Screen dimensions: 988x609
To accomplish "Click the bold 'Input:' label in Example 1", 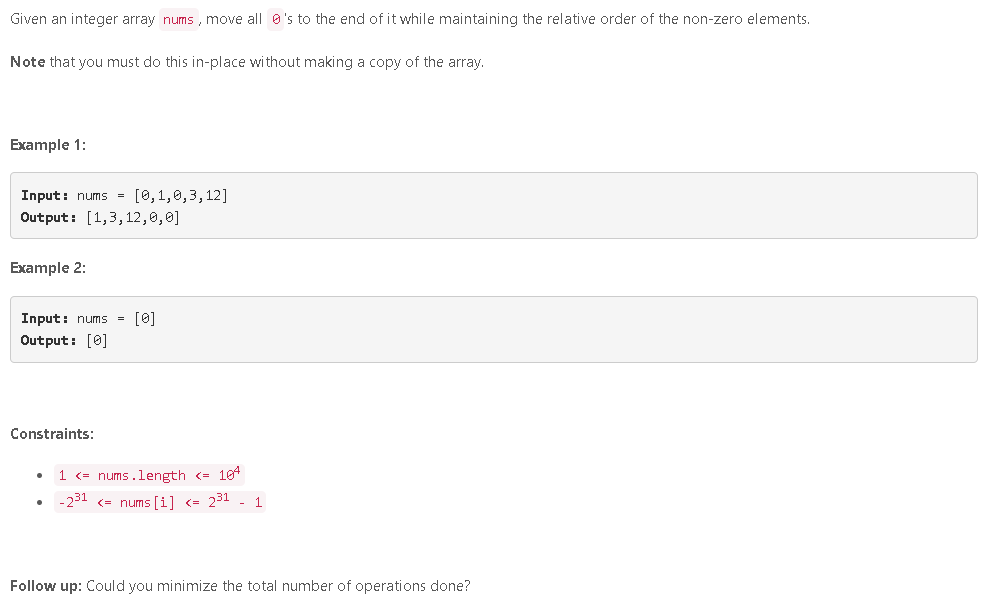I will click(45, 195).
